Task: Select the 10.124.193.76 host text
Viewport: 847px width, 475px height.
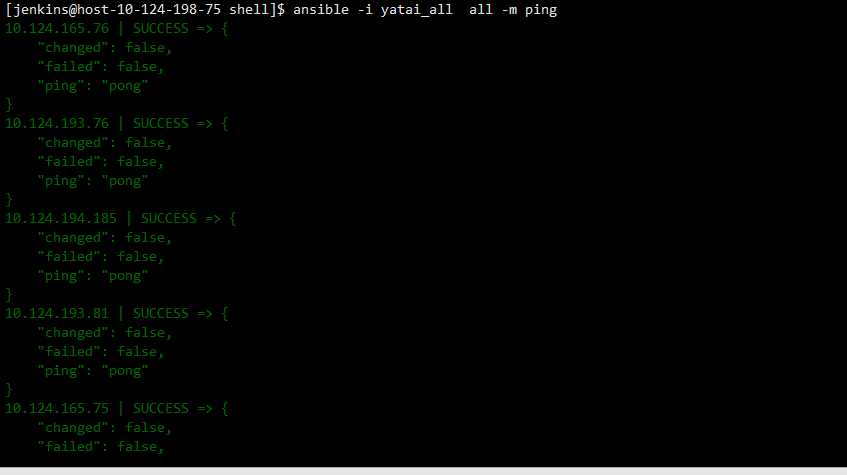Action: tap(57, 124)
